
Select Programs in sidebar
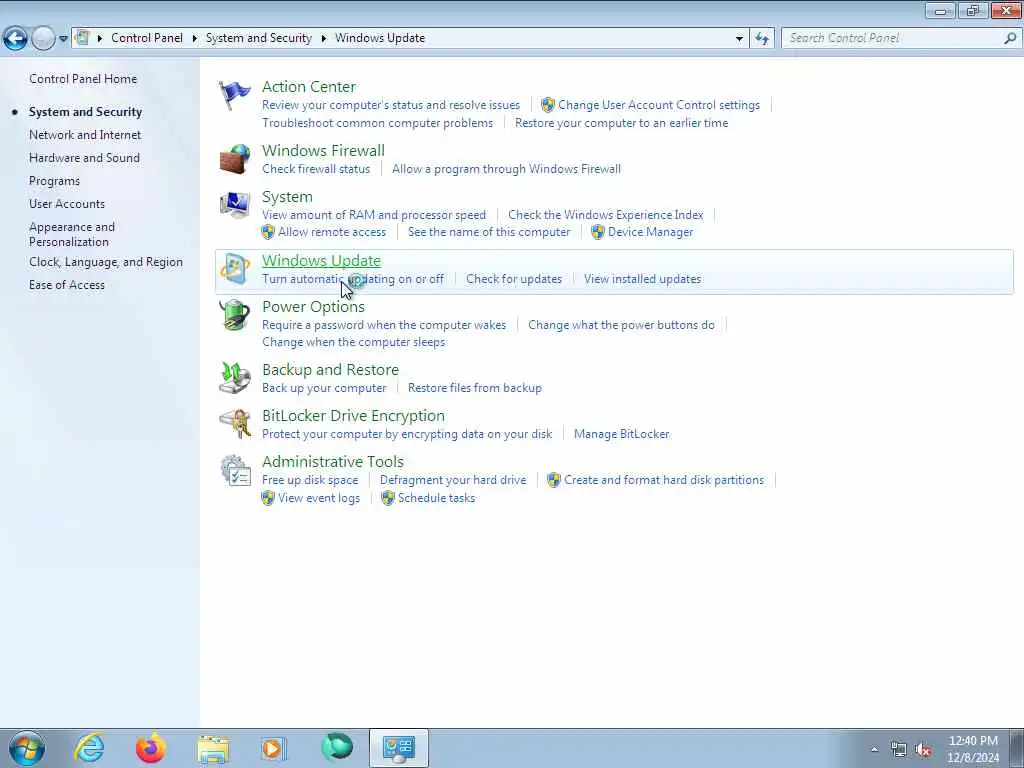click(54, 181)
